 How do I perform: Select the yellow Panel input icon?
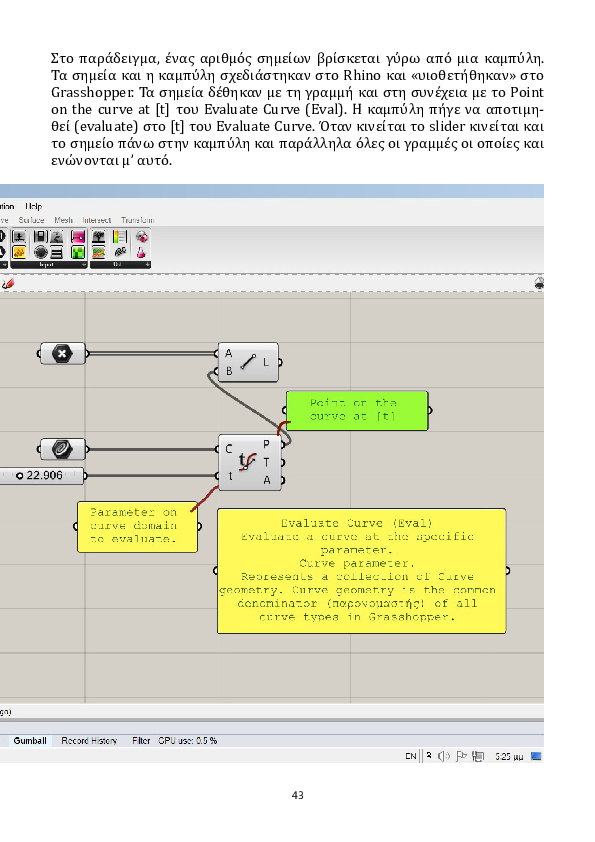[19, 252]
